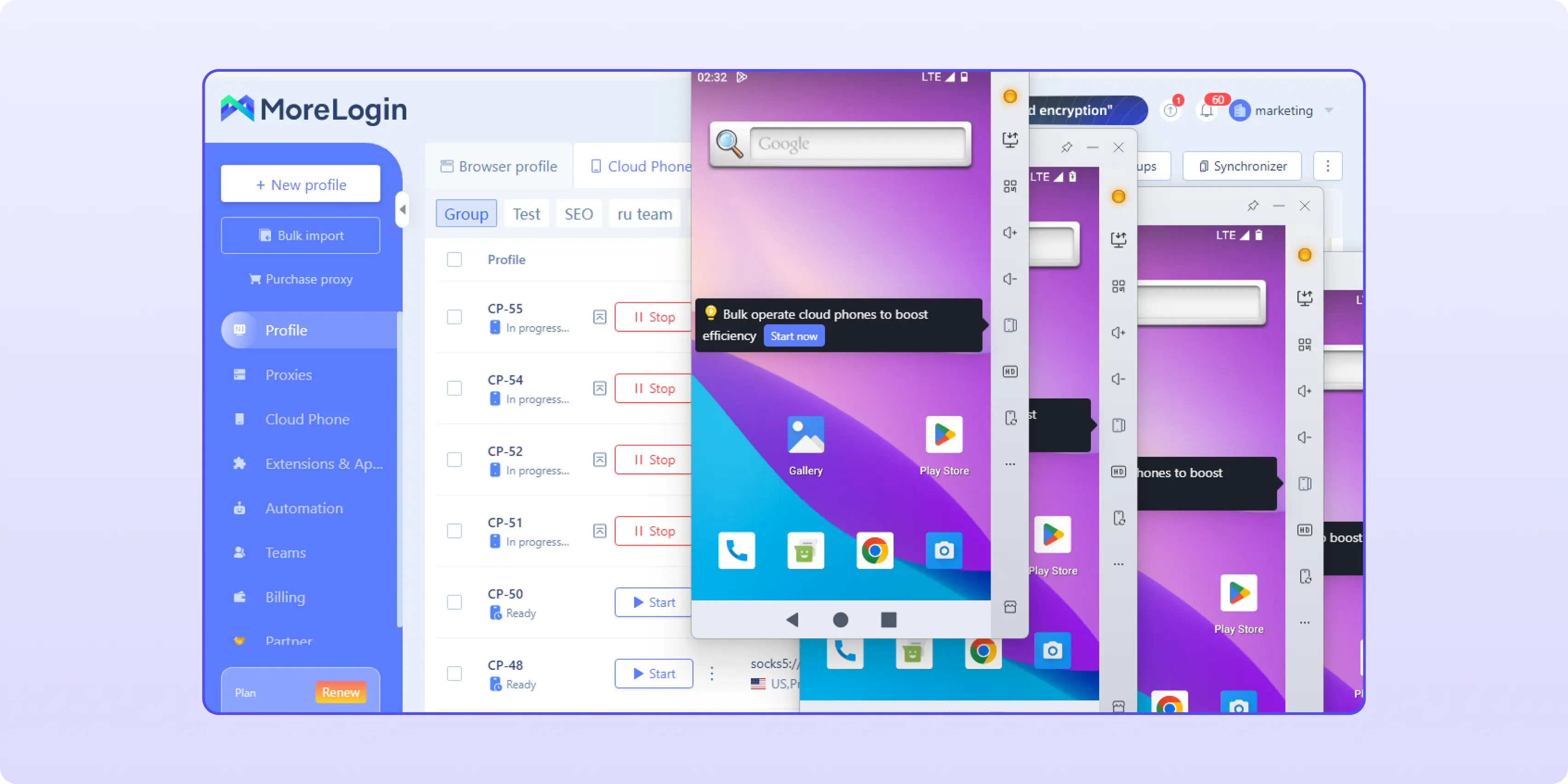Click the New profile button
The image size is (1568, 784).
301,184
